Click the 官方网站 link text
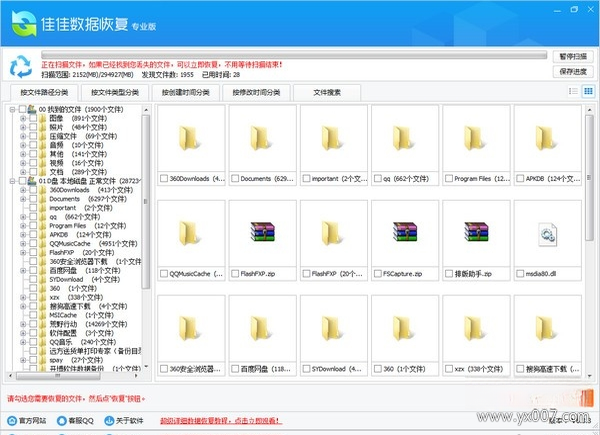The width and height of the screenshot is (600, 435). pyautogui.click(x=33, y=421)
